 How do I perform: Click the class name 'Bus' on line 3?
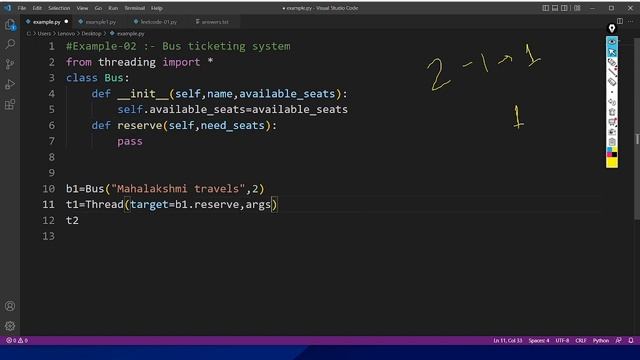[114, 78]
